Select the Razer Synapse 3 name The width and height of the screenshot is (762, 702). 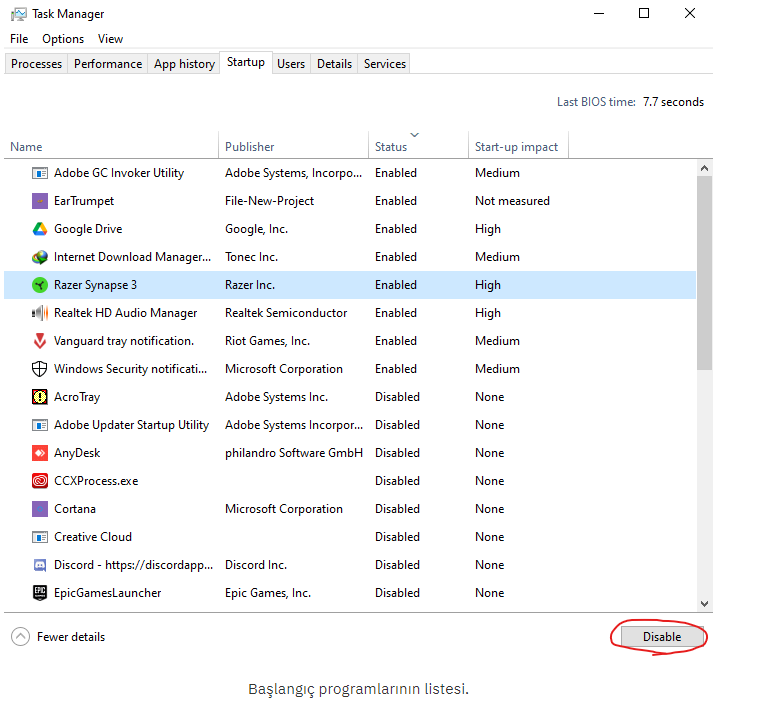click(x=95, y=285)
